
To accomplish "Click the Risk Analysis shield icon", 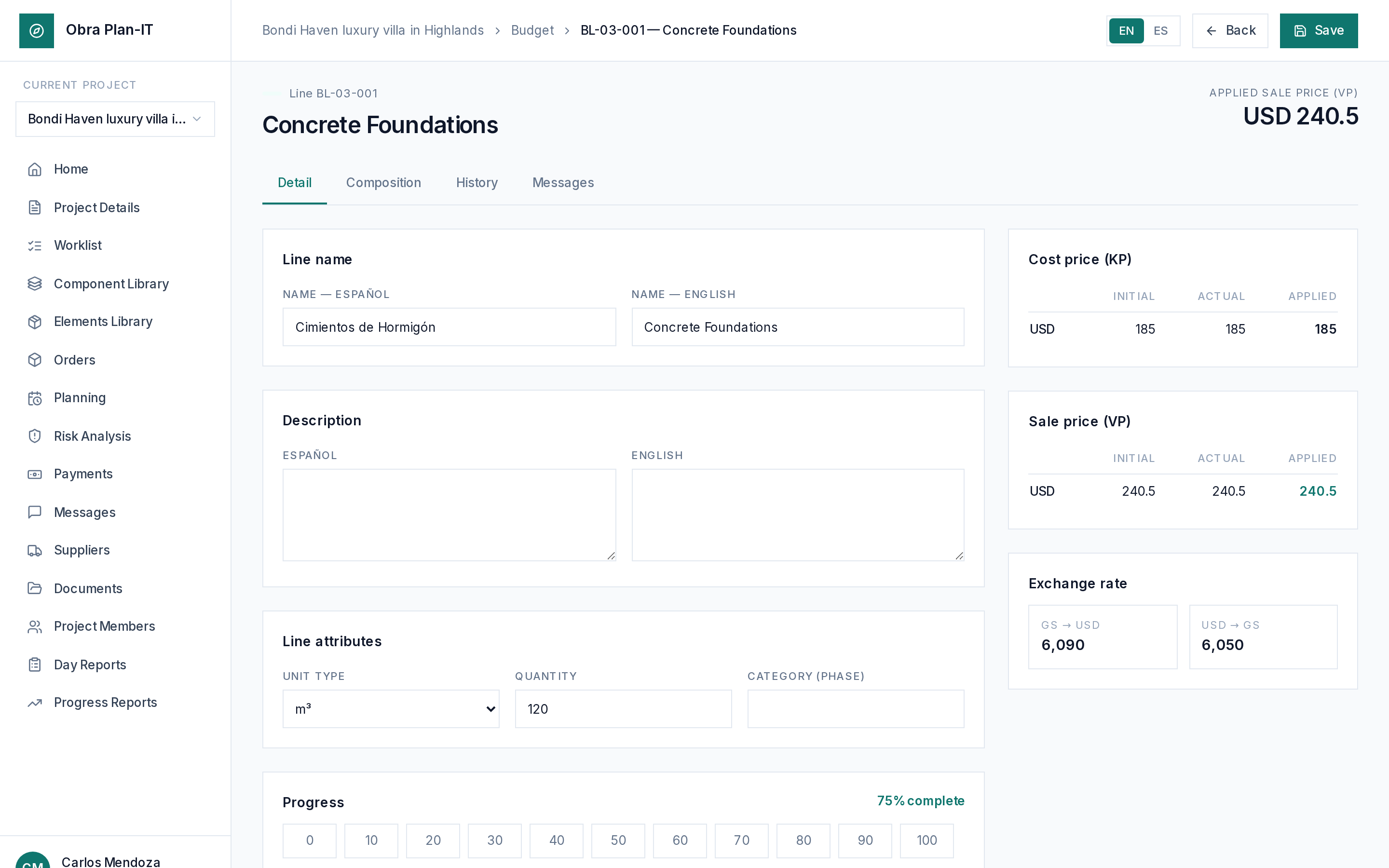I will tap(35, 436).
